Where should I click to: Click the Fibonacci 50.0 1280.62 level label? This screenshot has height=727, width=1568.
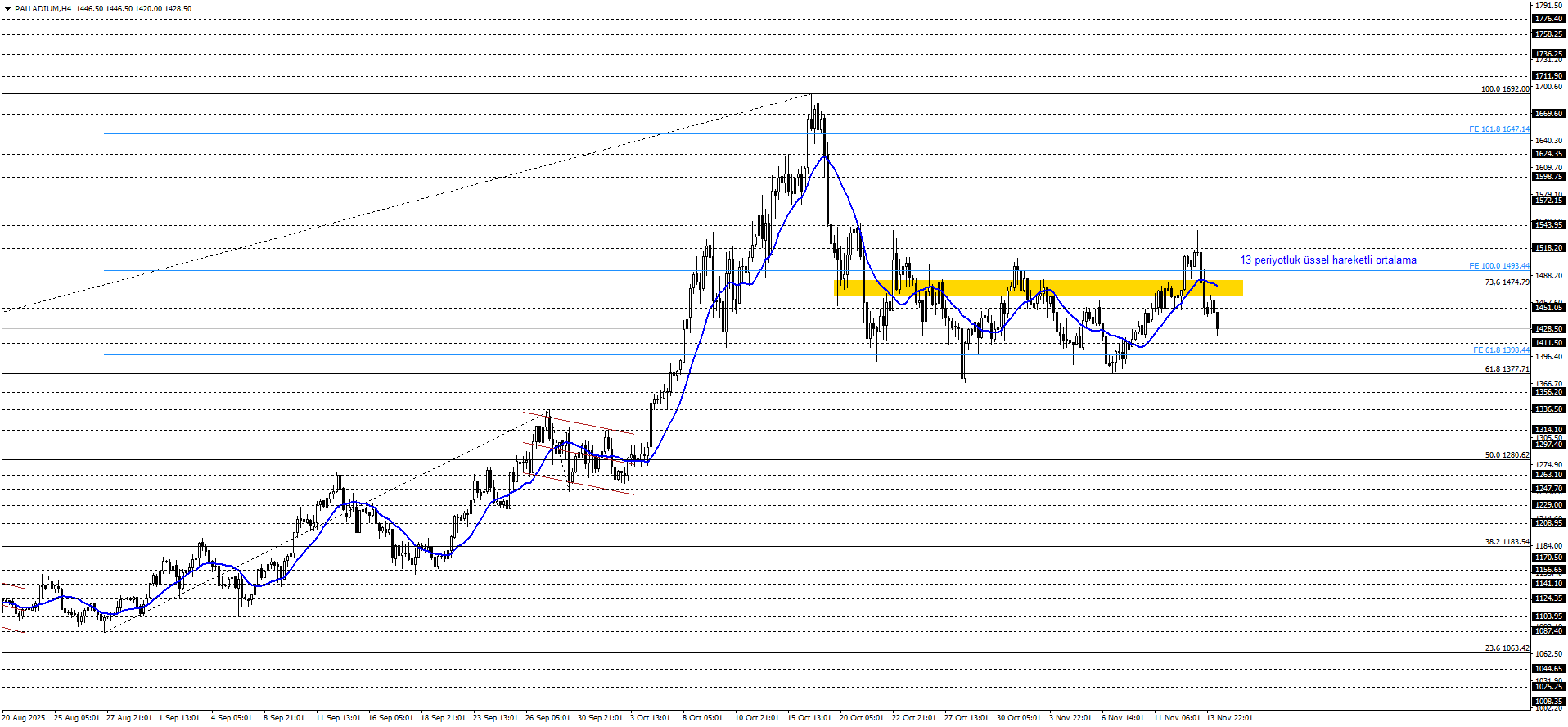tap(1507, 455)
